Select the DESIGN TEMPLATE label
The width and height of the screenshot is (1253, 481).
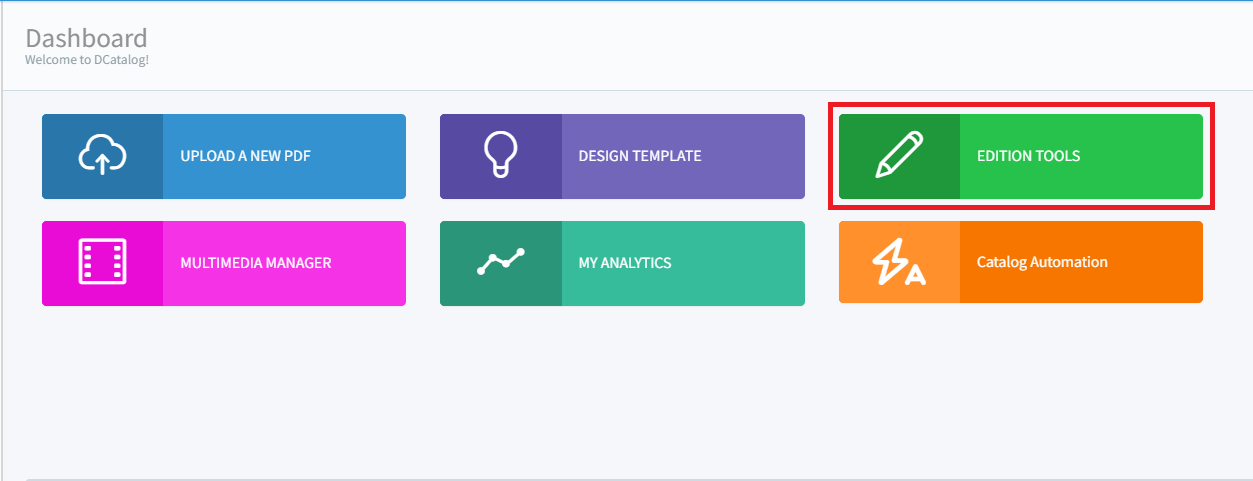[x=640, y=156]
